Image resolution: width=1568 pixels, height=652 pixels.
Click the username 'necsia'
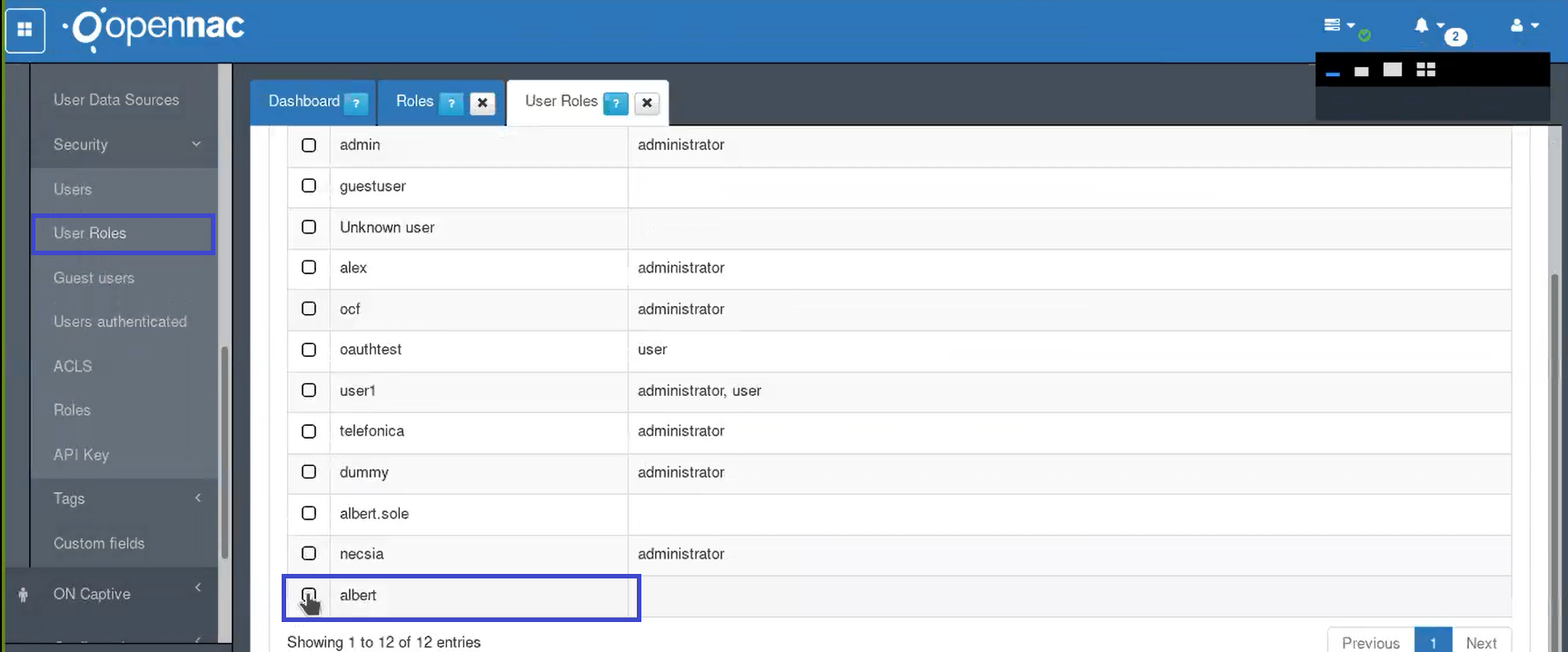coord(362,554)
